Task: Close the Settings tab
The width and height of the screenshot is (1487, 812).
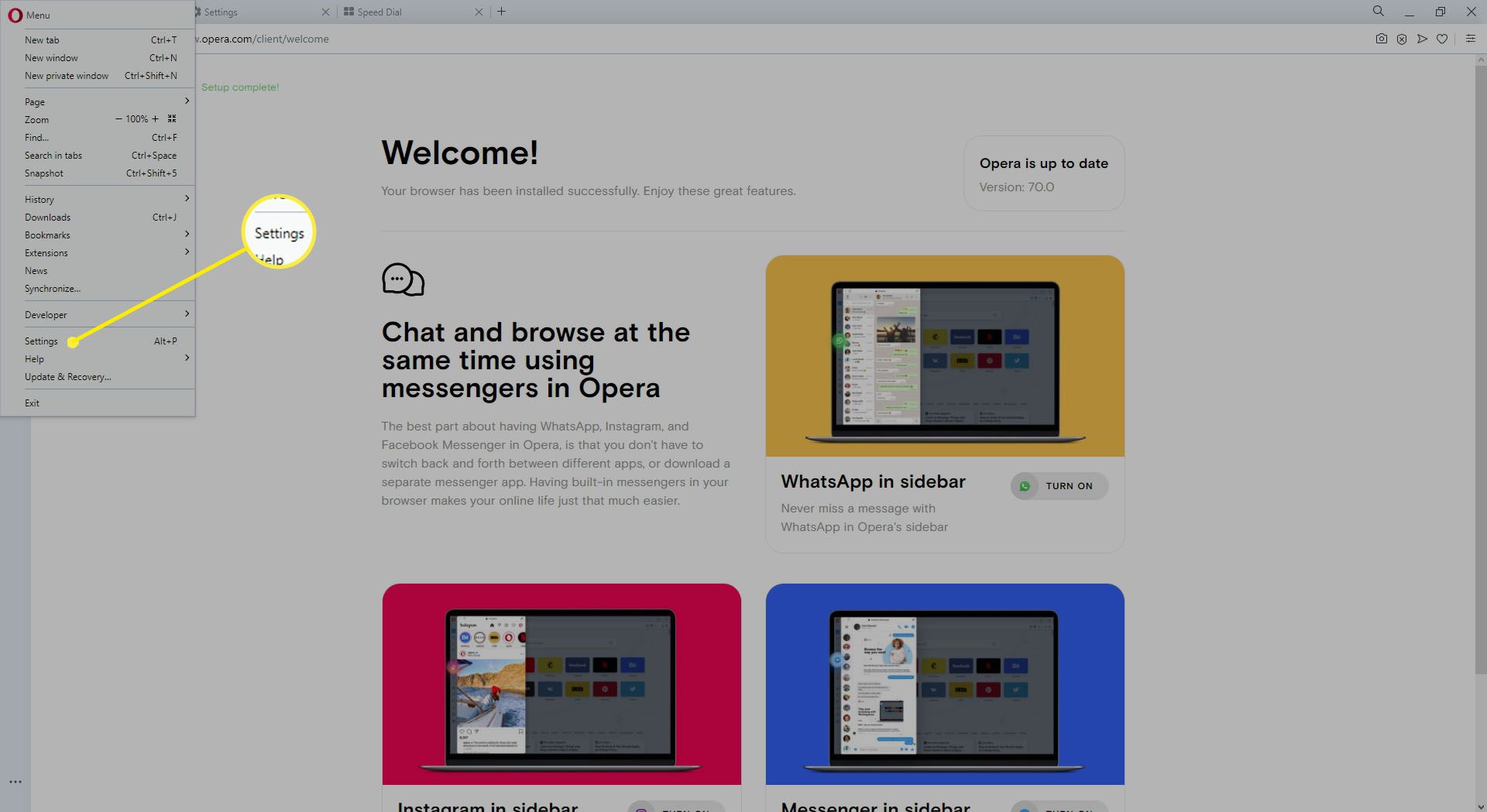Action: click(325, 12)
